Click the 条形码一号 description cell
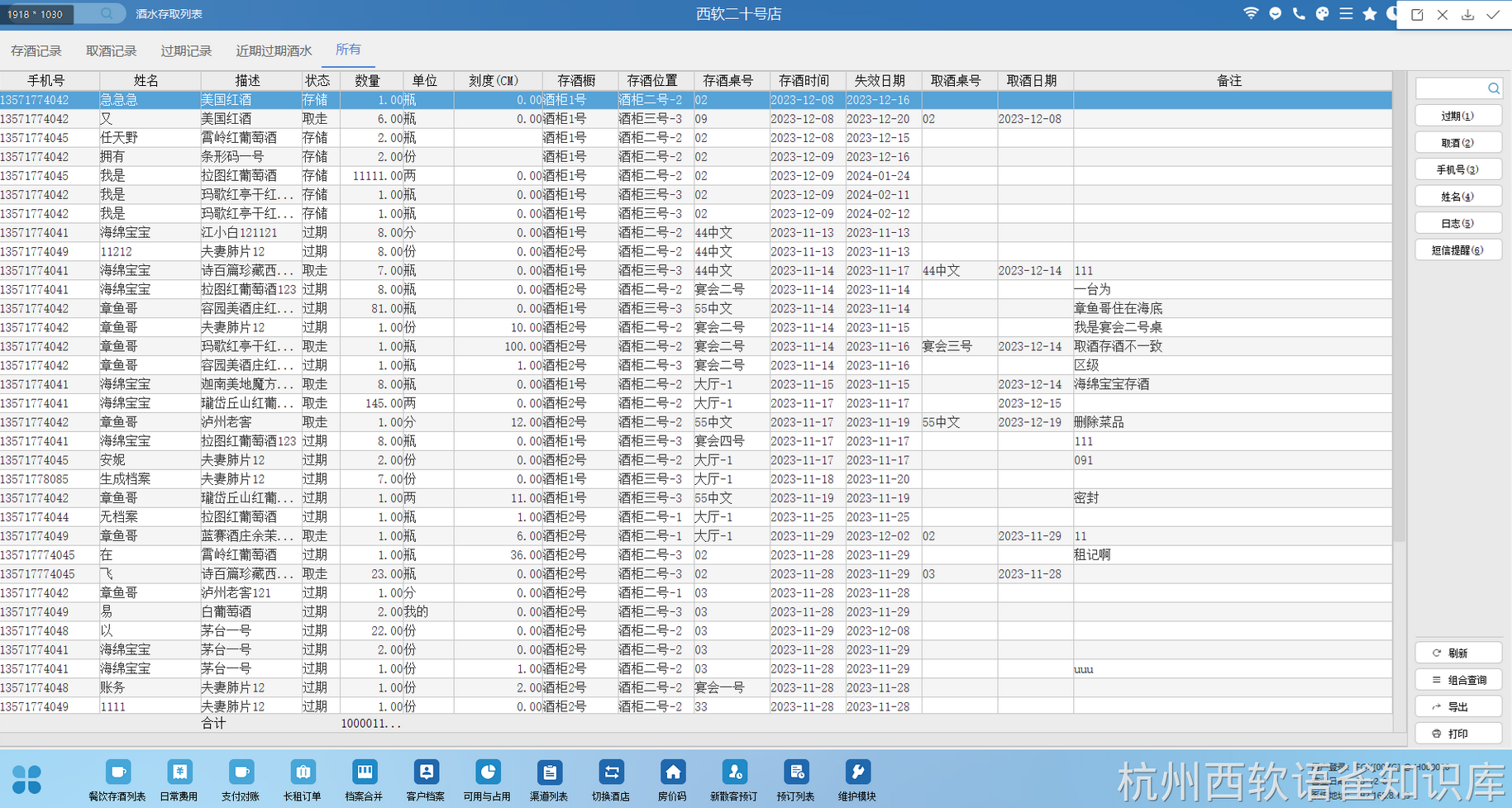Viewport: 1512px width, 808px height. pos(250,157)
